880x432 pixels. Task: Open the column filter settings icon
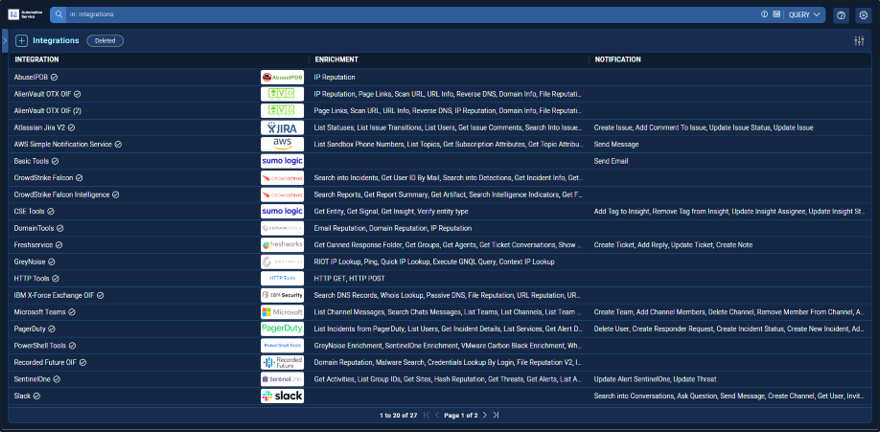click(859, 41)
